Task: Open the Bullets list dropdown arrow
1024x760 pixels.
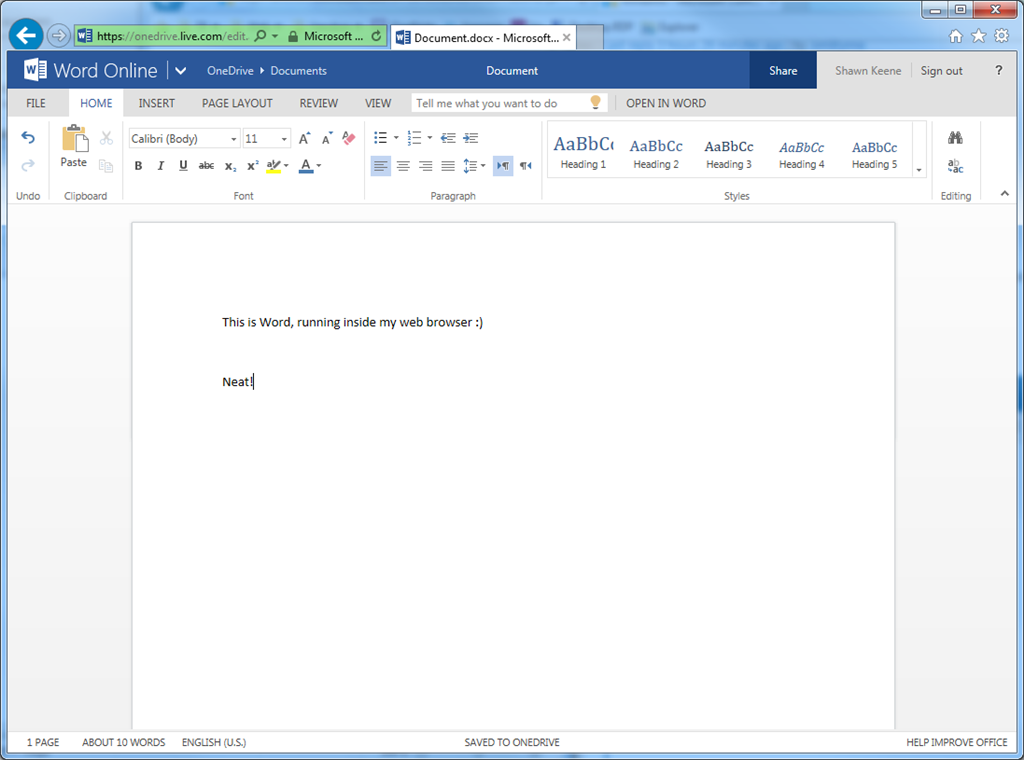Action: pyautogui.click(x=396, y=138)
